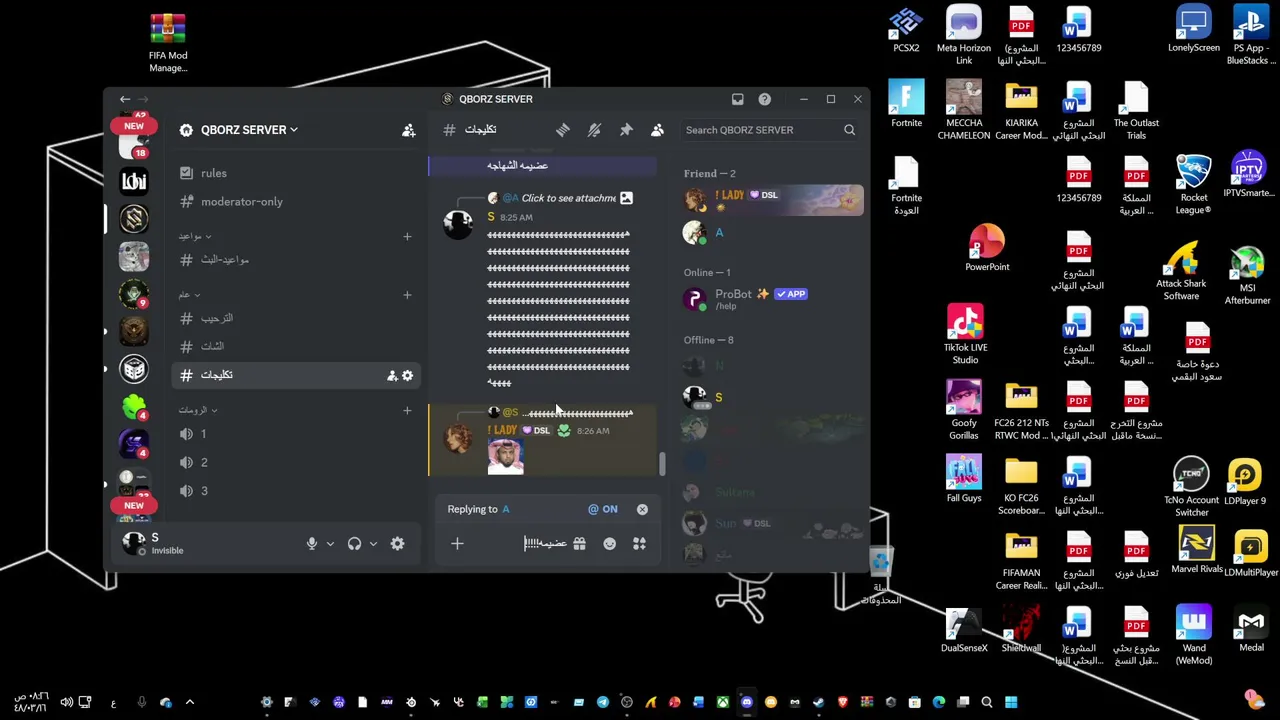Show hidden system tray icons
Image resolution: width=1280 pixels, height=720 pixels.
point(189,702)
